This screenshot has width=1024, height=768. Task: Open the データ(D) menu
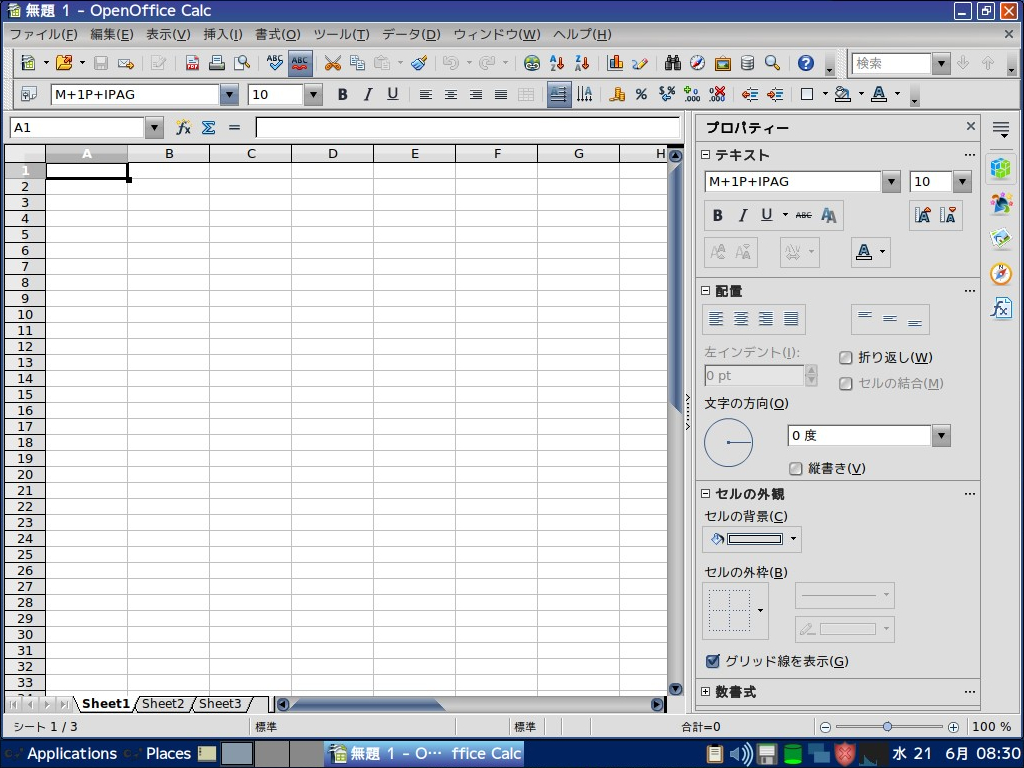(x=411, y=35)
